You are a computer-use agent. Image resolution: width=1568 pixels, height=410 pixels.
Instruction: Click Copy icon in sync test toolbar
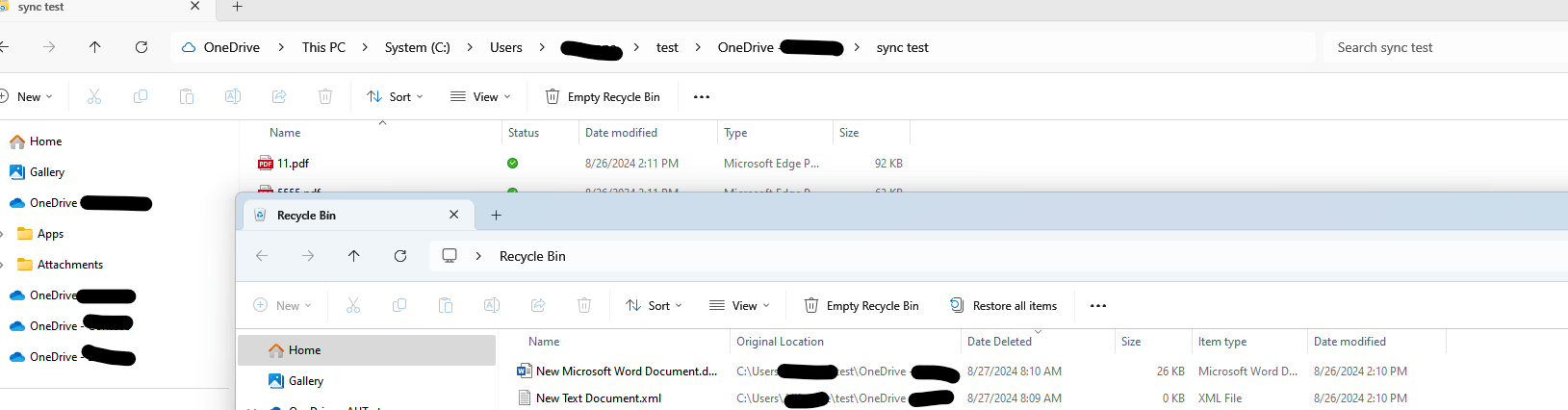[141, 96]
